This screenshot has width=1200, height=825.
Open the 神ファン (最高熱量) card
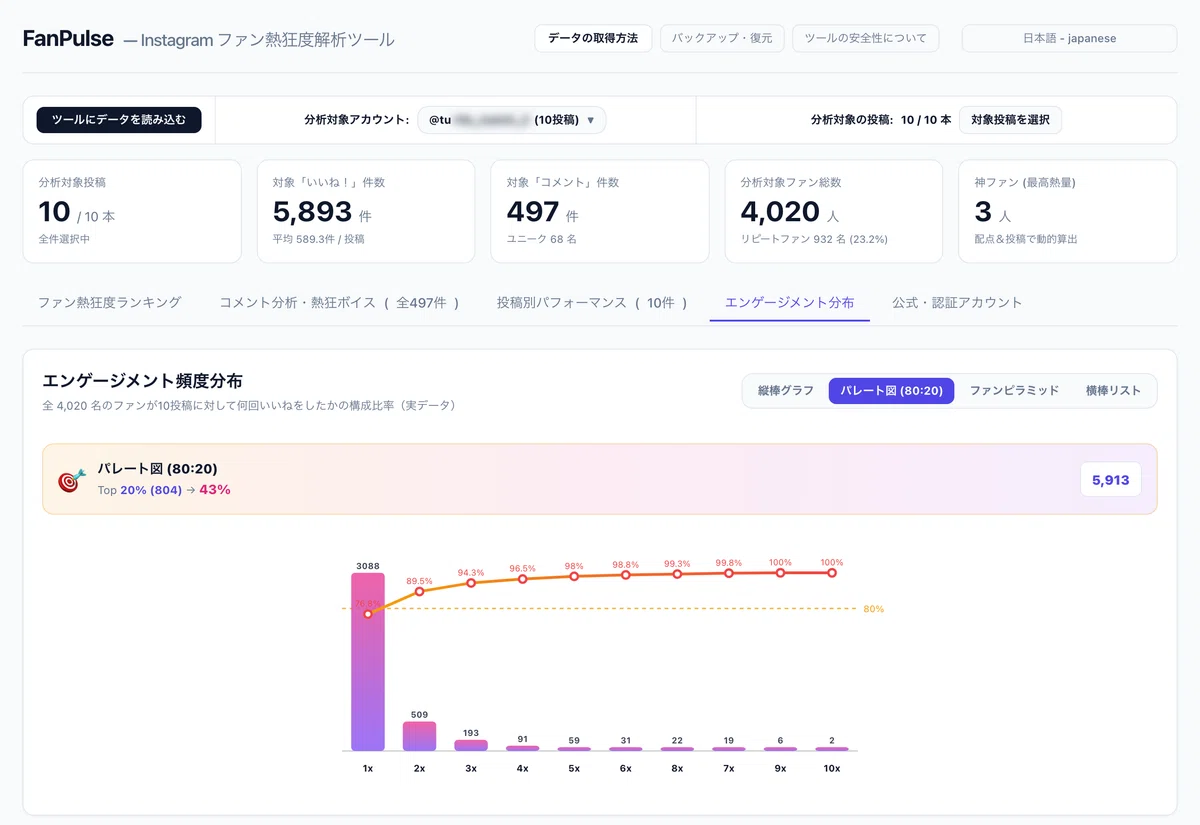(1068, 211)
